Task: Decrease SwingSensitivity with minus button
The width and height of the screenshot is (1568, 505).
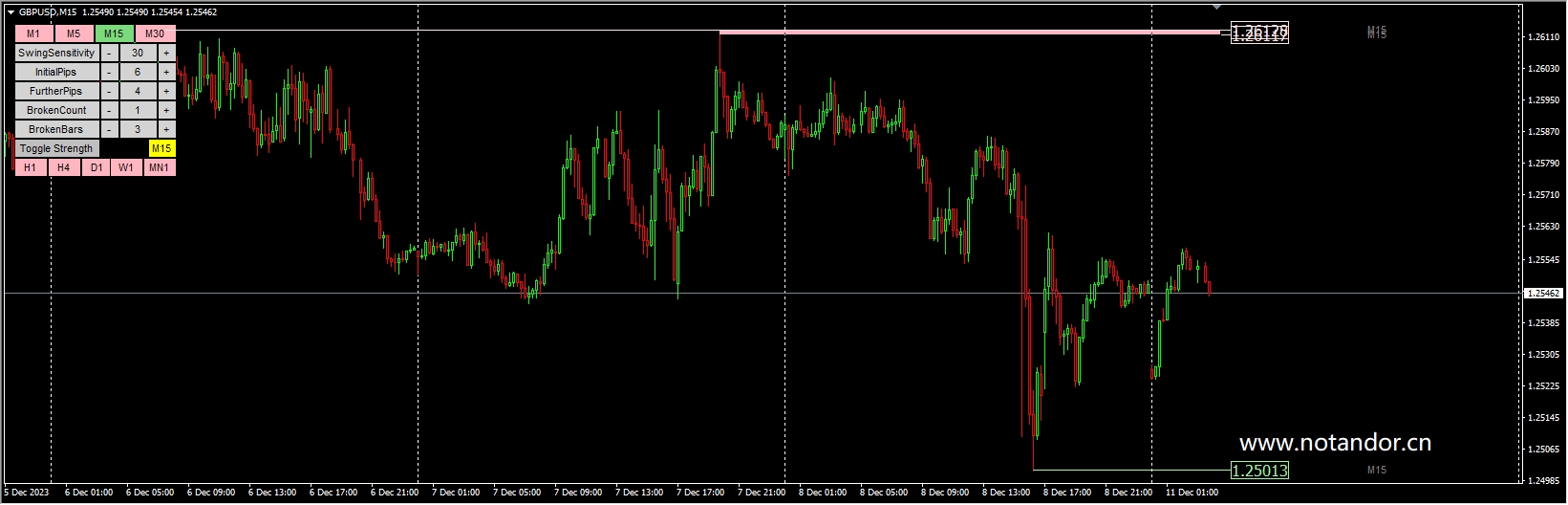Action: (109, 53)
